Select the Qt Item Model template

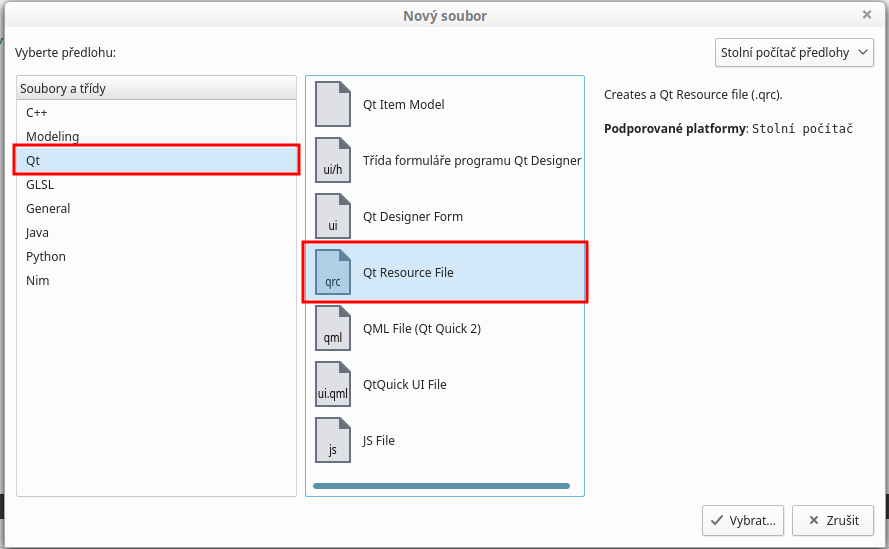coord(445,104)
